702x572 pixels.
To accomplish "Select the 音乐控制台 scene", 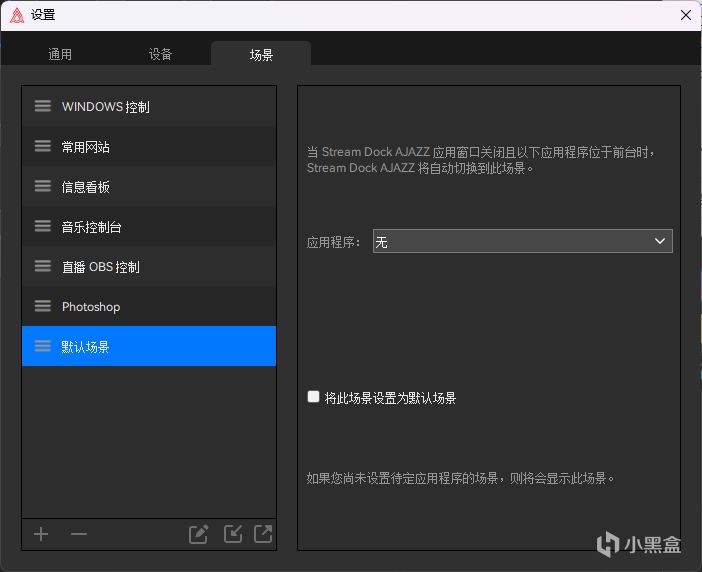I will pyautogui.click(x=149, y=226).
